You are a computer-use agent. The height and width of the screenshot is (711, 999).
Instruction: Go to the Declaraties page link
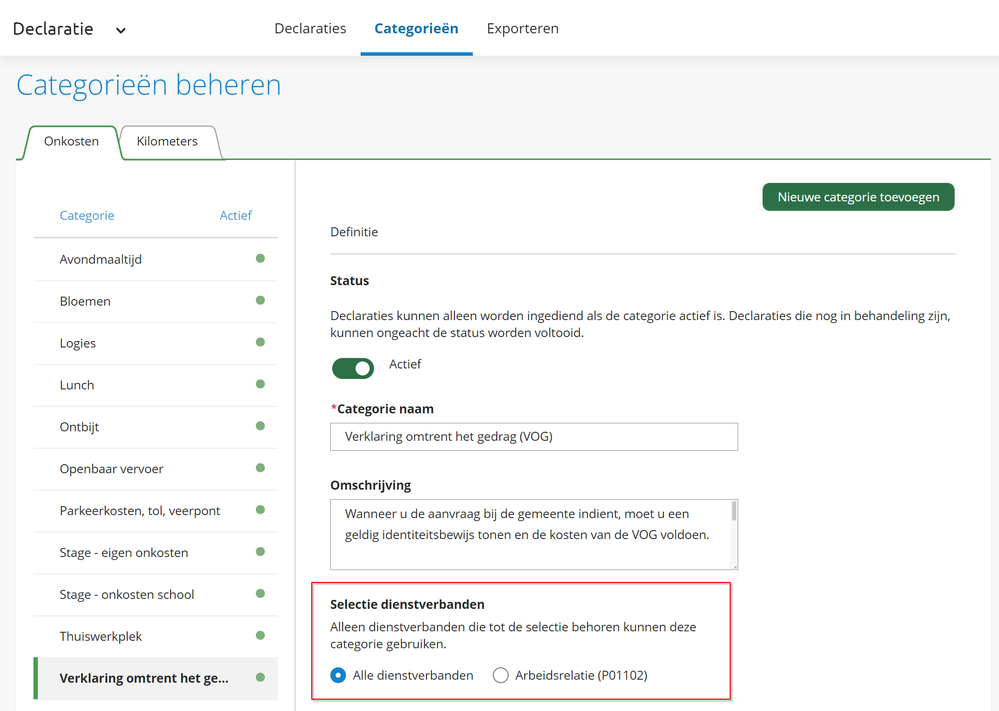point(310,28)
